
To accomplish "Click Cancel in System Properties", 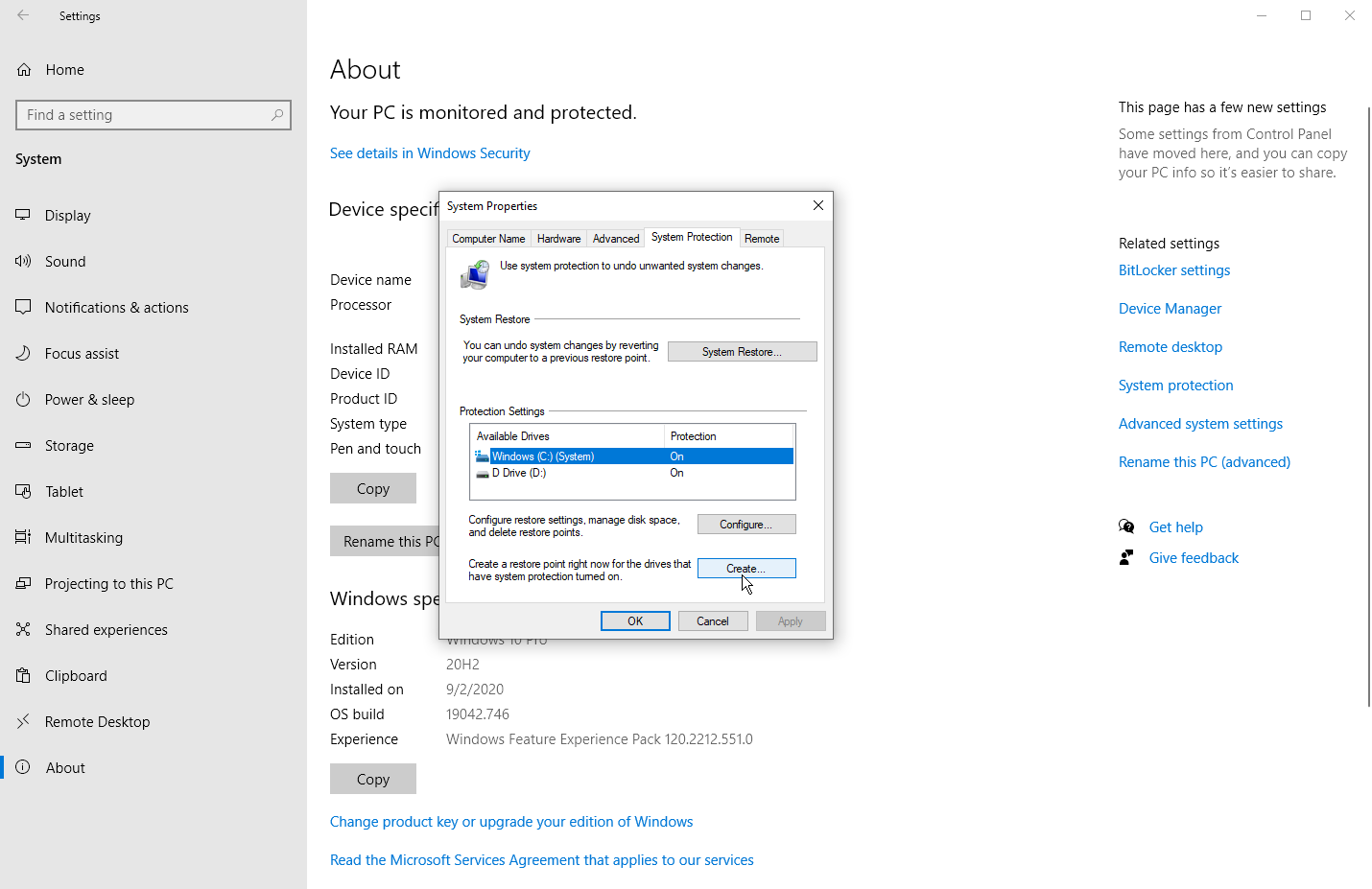I will 713,621.
